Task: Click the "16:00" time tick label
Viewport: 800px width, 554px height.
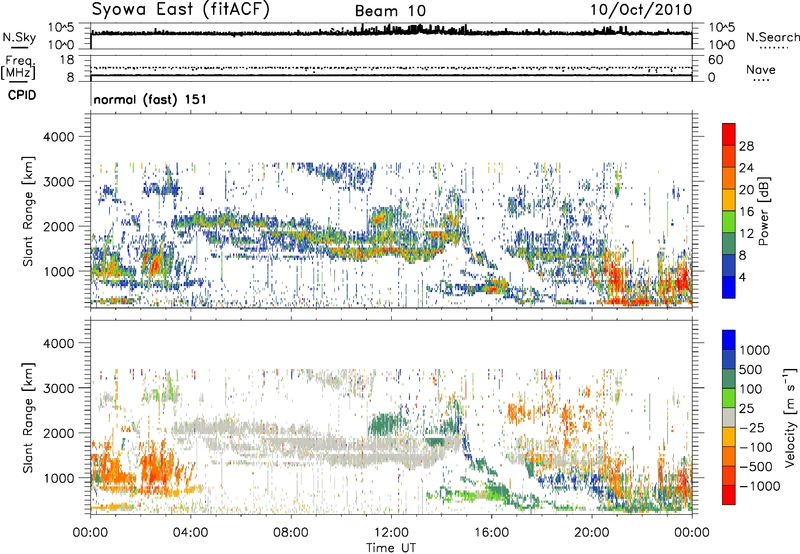Action: (x=491, y=533)
